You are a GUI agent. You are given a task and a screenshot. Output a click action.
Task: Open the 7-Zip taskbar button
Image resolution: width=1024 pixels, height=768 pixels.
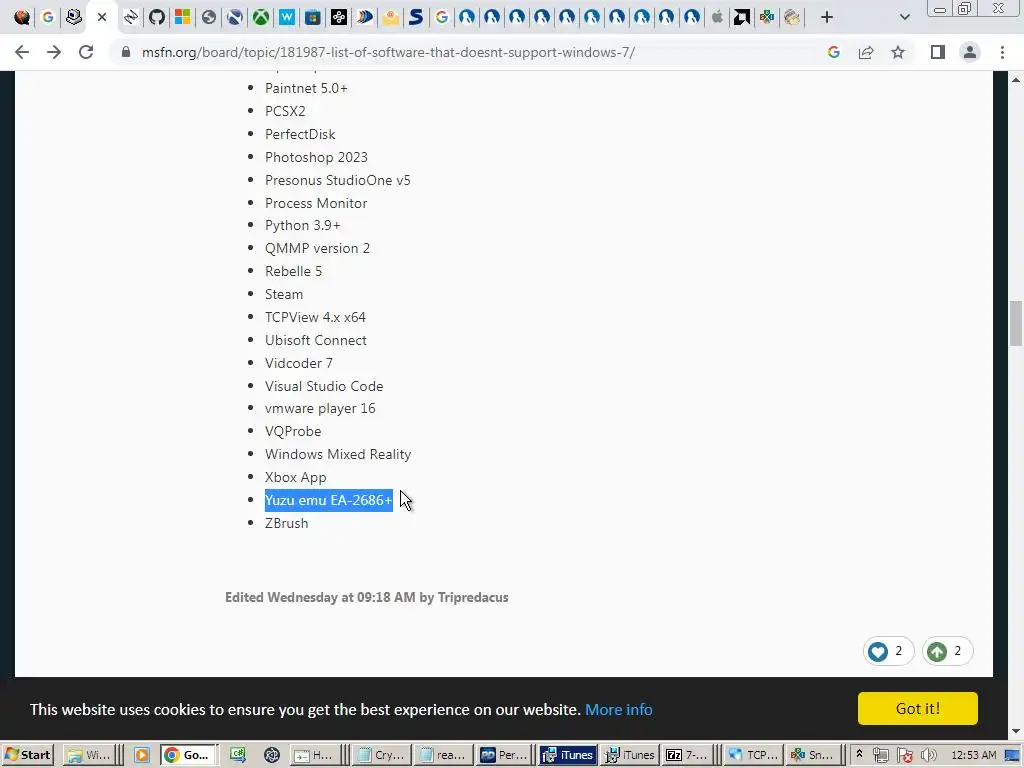(686, 755)
